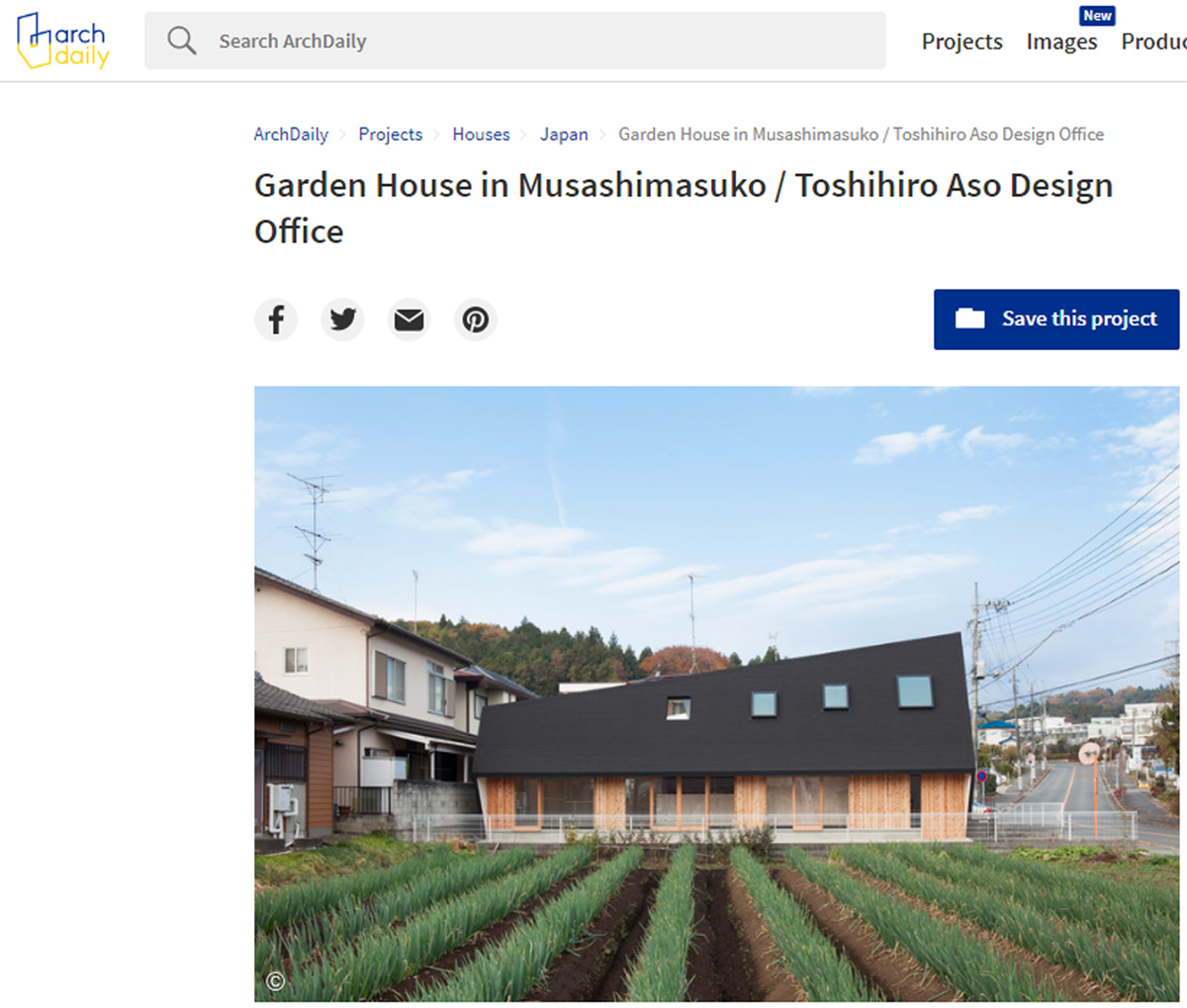This screenshot has width=1187, height=1008.
Task: Click the Garden House breadcrumb text
Action: click(861, 135)
